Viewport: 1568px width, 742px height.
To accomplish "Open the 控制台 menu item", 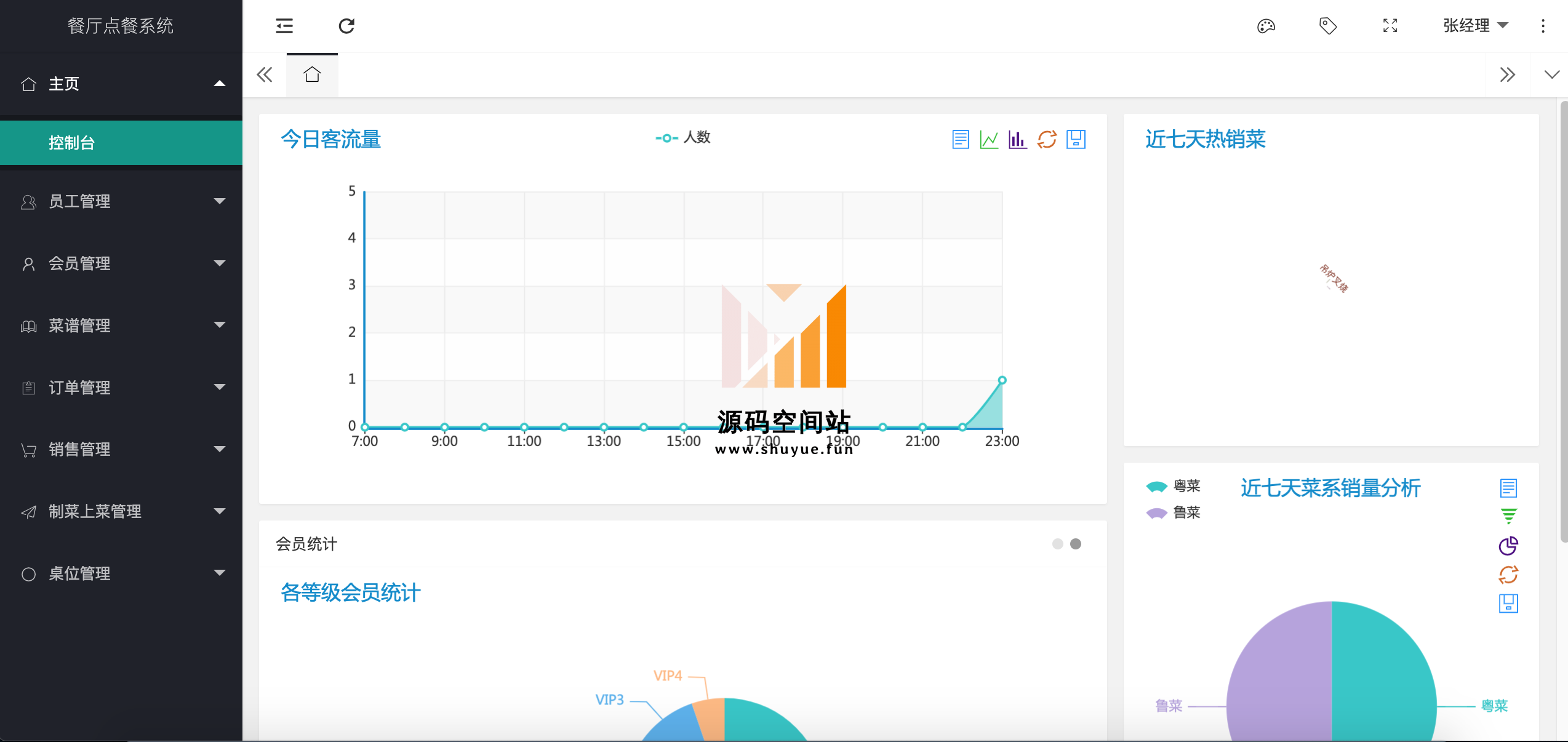I will click(x=121, y=143).
